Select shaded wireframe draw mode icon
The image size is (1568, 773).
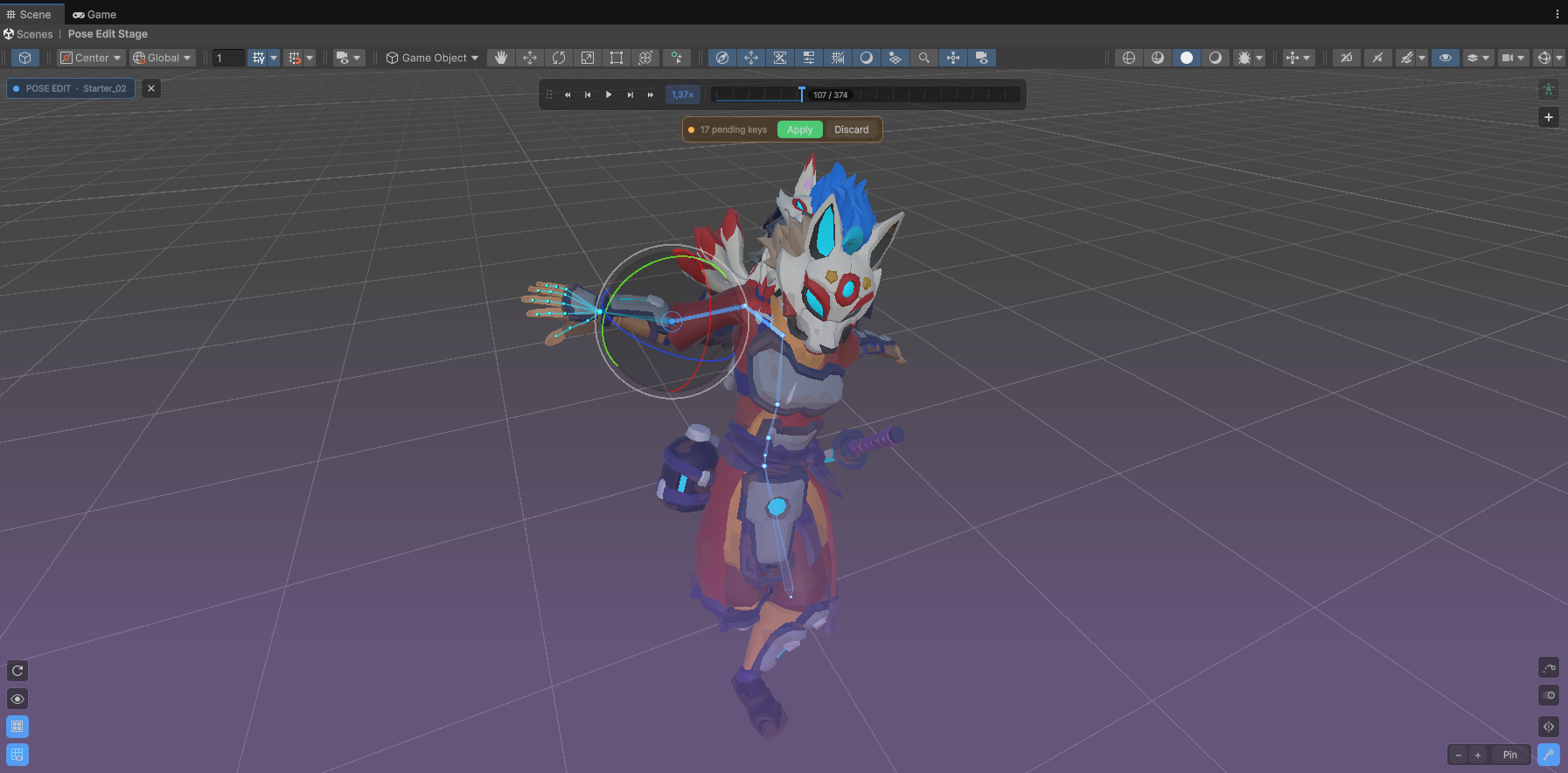(x=1158, y=58)
